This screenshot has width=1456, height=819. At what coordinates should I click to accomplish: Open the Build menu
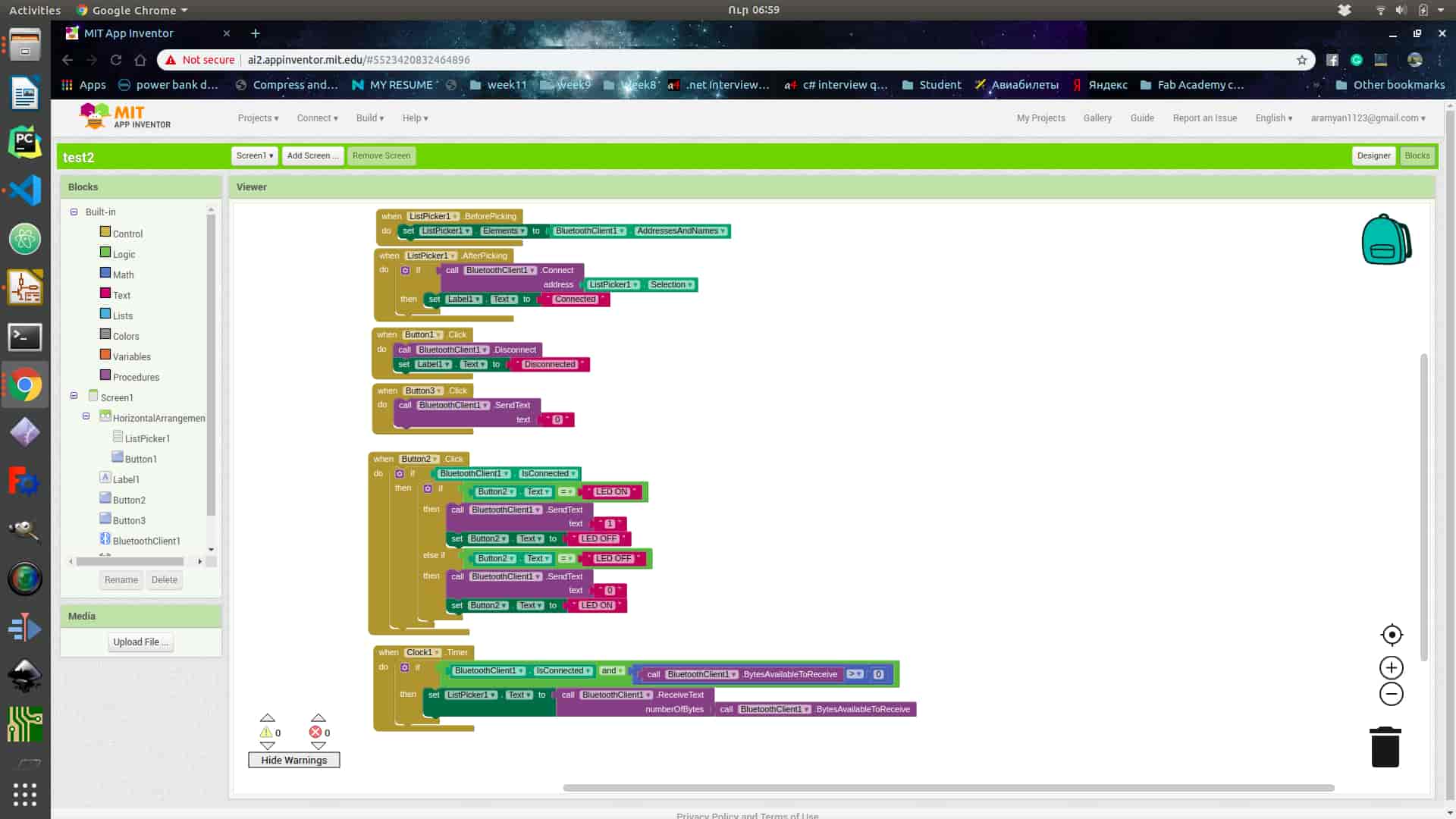click(370, 118)
